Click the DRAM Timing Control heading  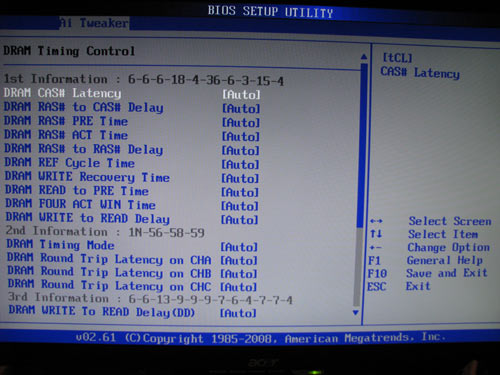pos(69,51)
